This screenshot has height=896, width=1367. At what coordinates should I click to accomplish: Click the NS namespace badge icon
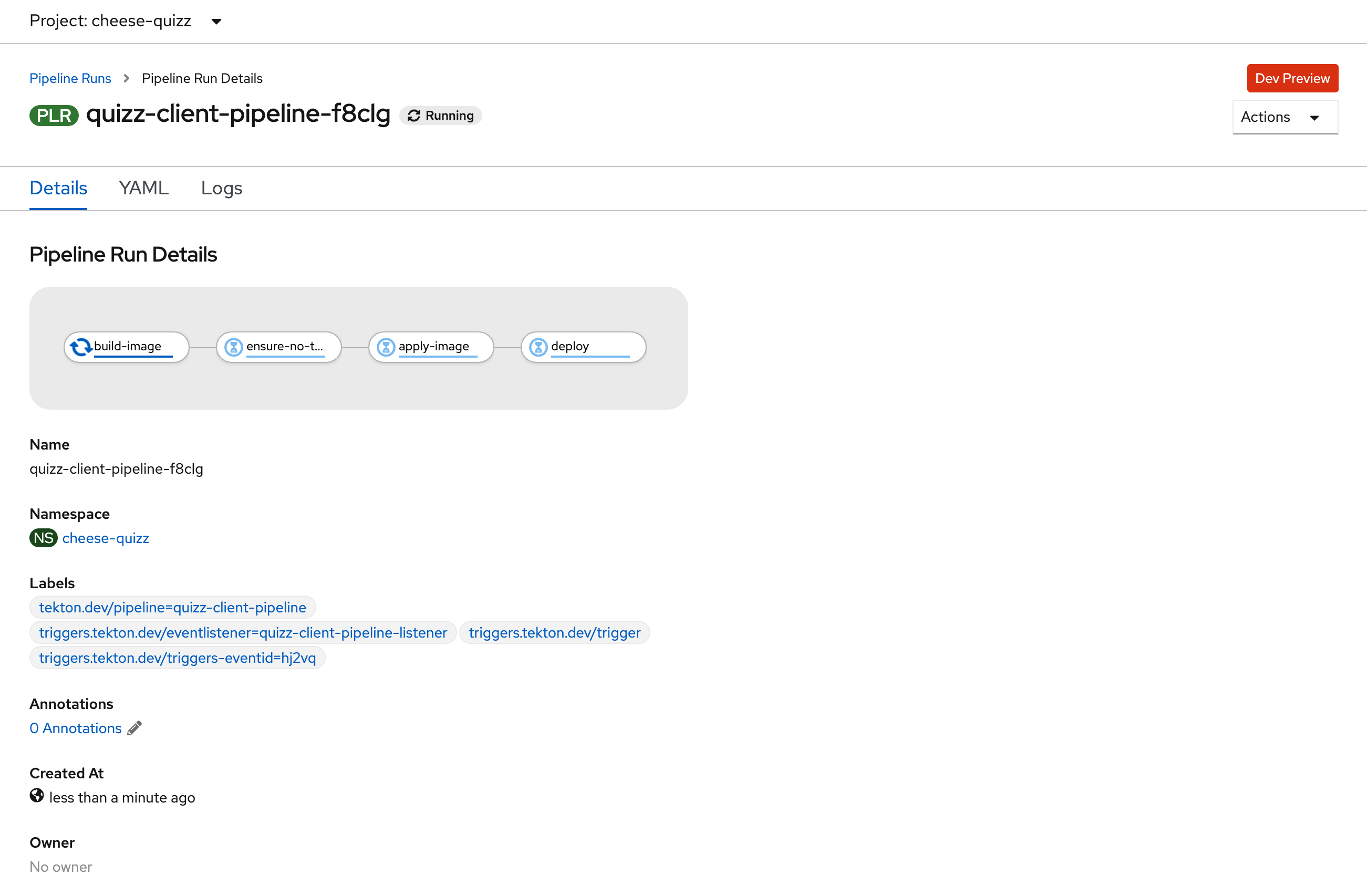click(44, 538)
